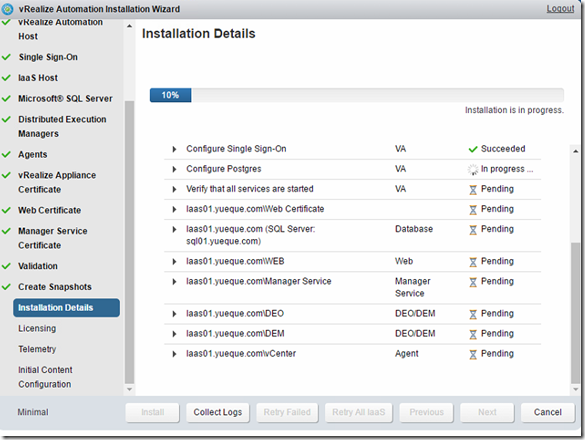Click the In progress spinner icon

(x=473, y=169)
